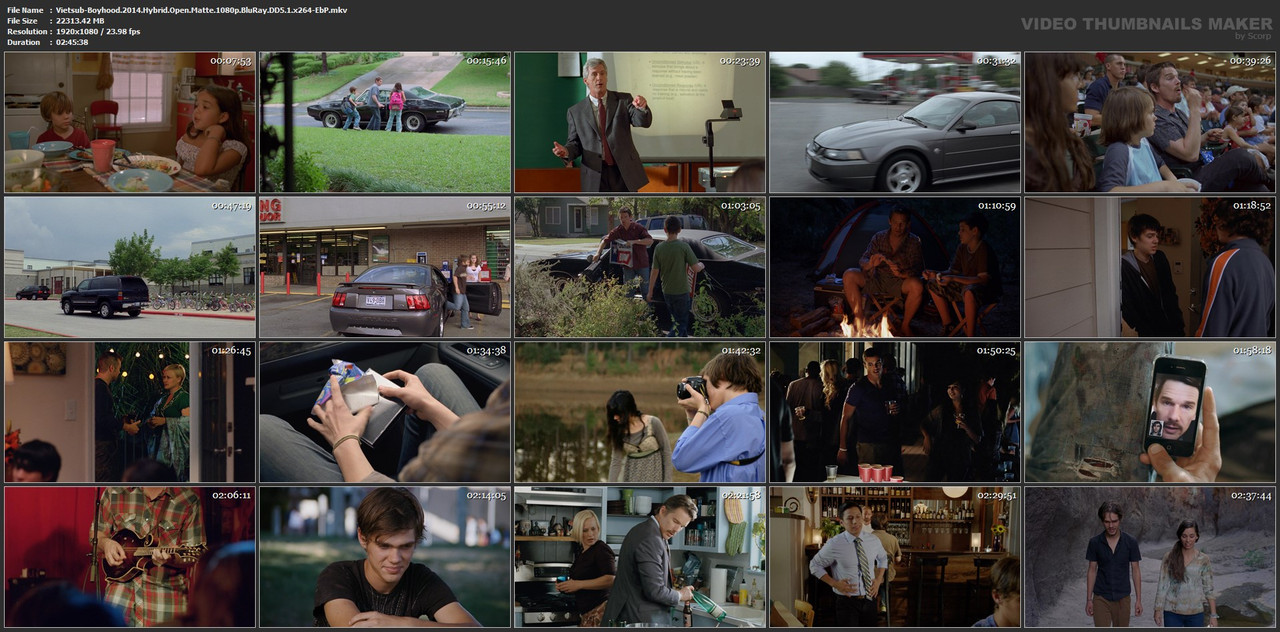The height and width of the screenshot is (632, 1280).
Task: Open the 02:21:58 kitchen scene thumbnail
Action: point(640,557)
